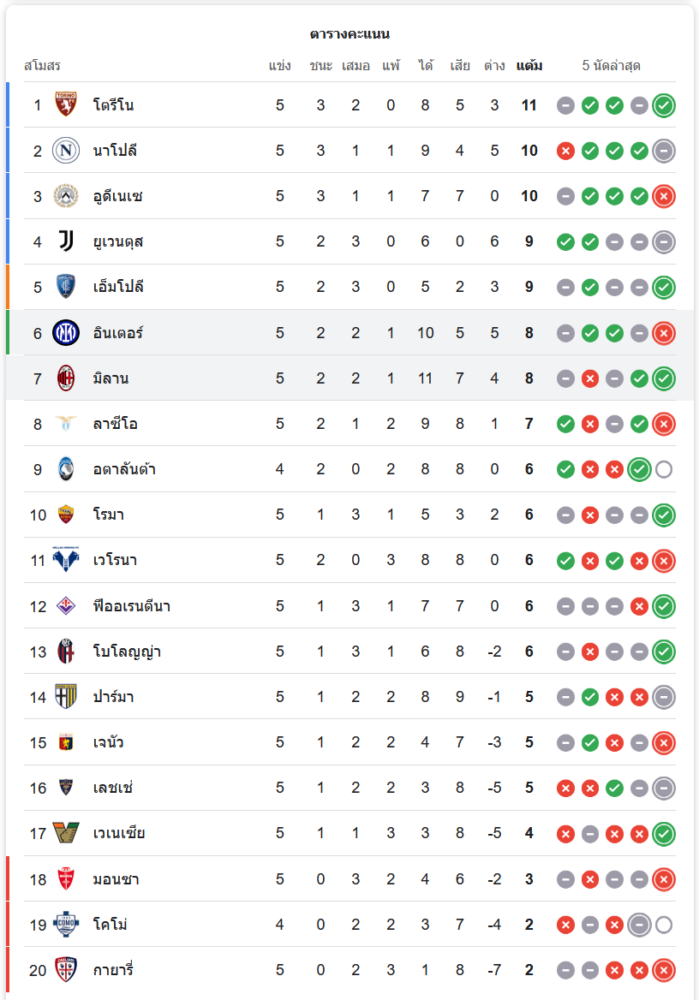This screenshot has height=1000, width=699.
Task: Click the 5 นัดล่าสุด column header
Action: pyautogui.click(x=611, y=66)
